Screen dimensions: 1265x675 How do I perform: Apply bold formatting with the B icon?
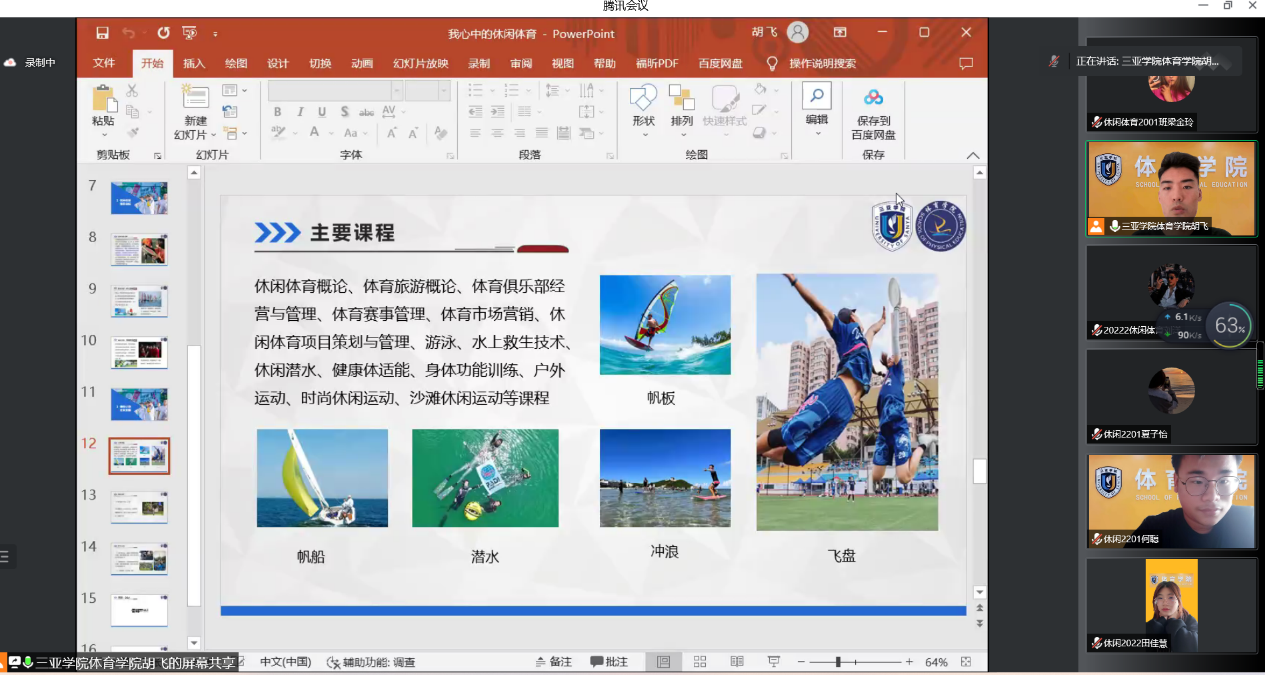click(x=278, y=112)
